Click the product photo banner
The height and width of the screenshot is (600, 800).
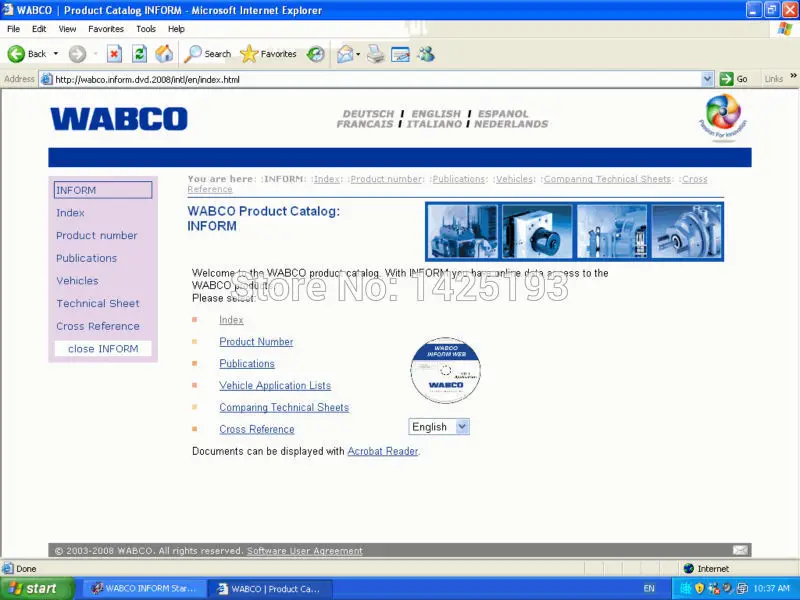574,232
